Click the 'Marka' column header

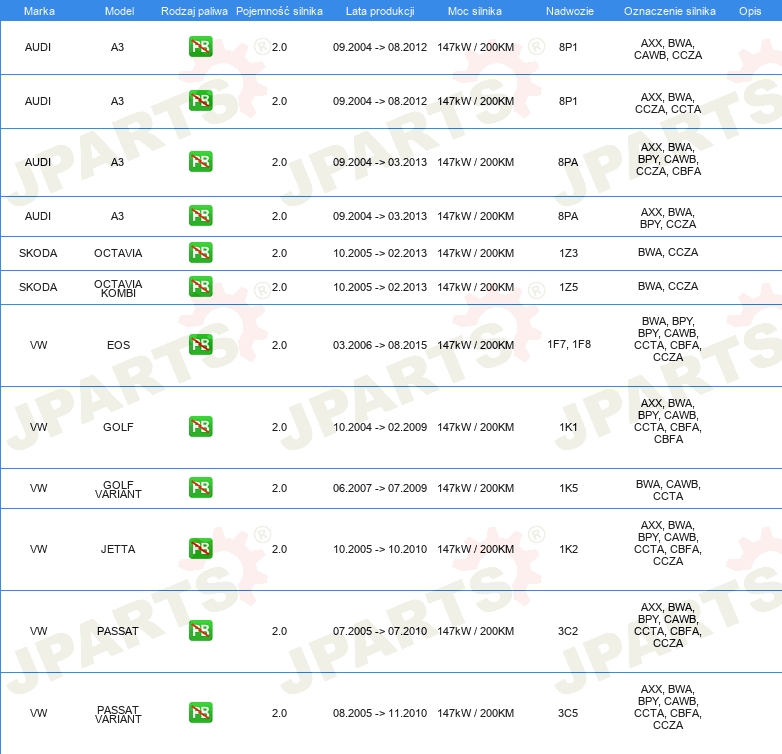[x=39, y=11]
